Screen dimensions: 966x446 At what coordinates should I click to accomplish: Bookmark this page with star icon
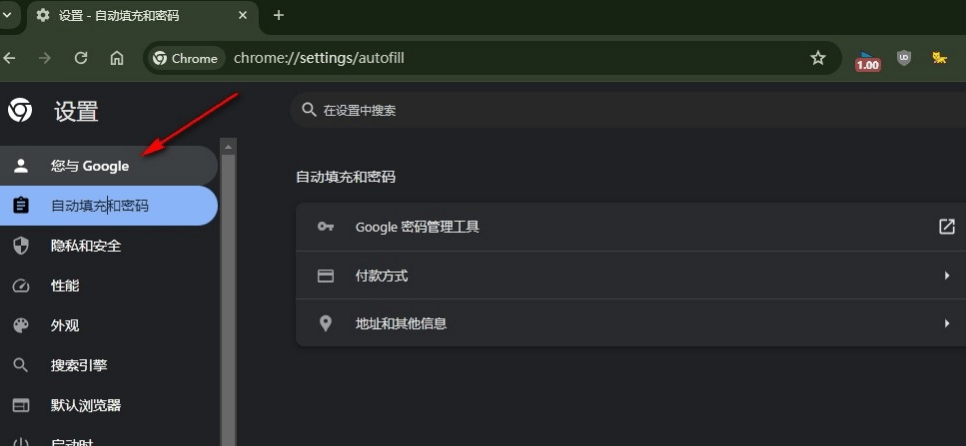point(818,58)
